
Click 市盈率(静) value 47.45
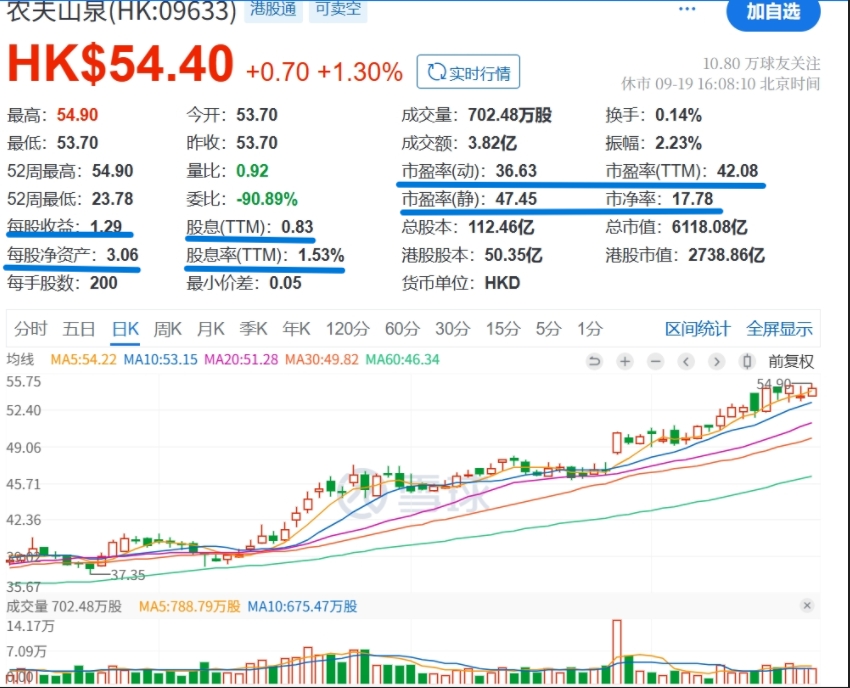coord(516,199)
